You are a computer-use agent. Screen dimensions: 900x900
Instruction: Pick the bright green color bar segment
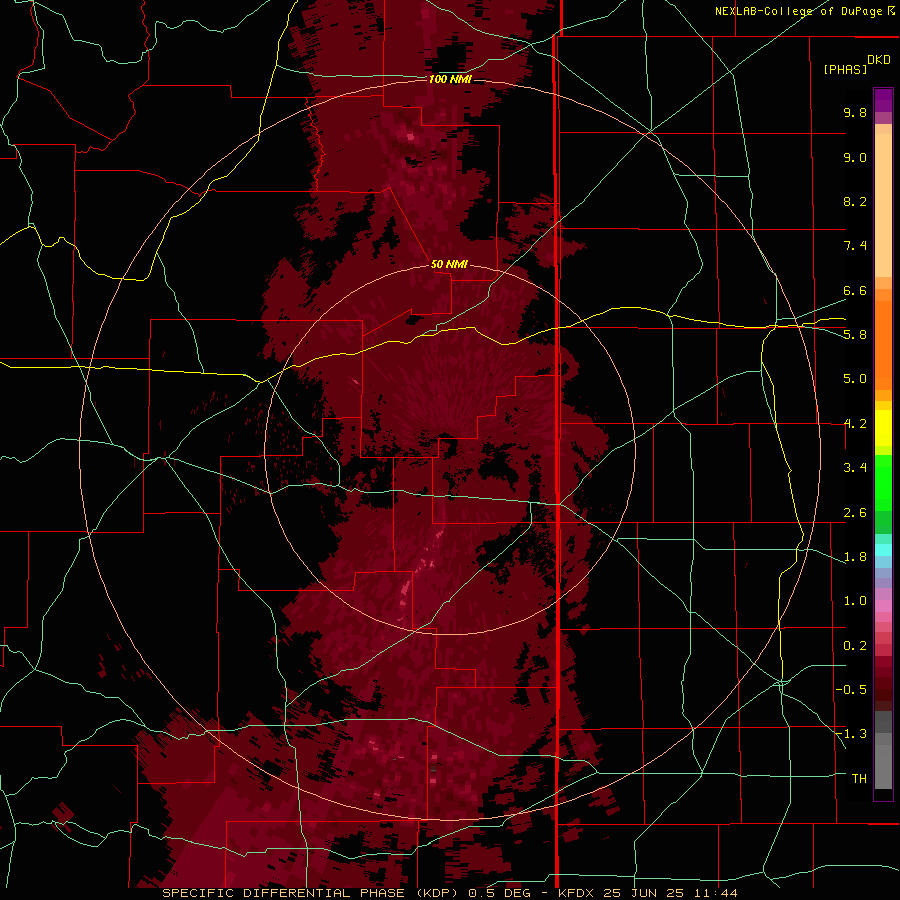(883, 482)
